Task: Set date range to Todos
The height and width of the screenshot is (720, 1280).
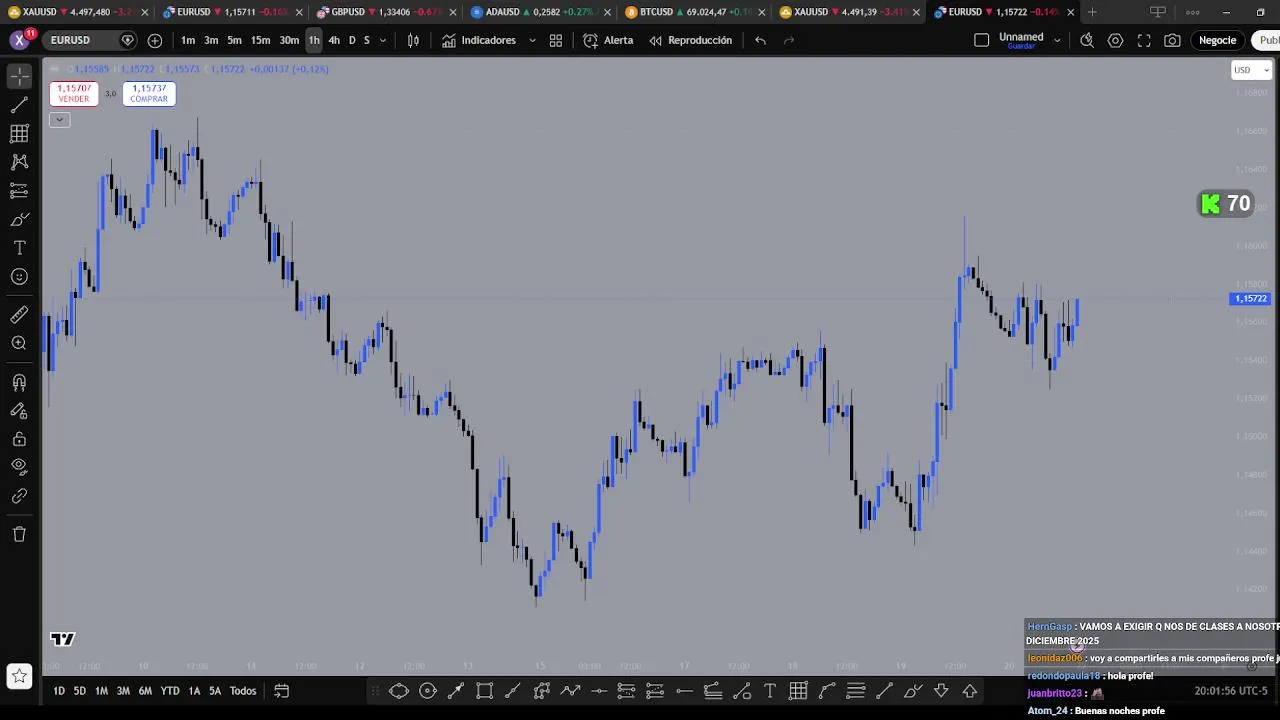Action: 243,691
